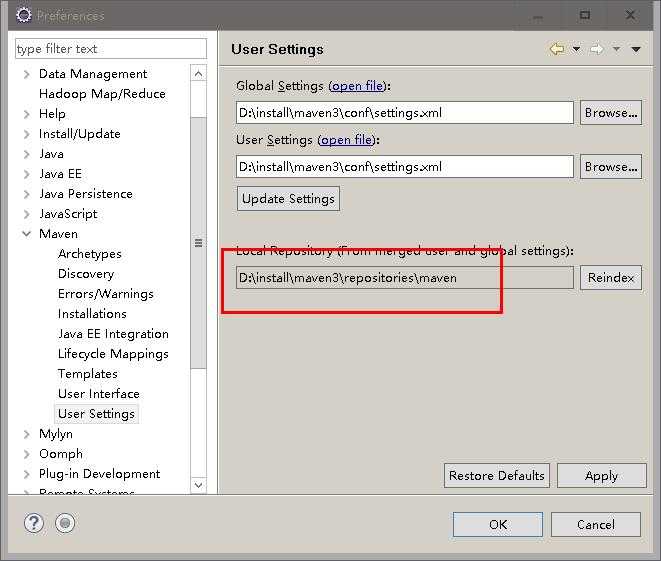Select the Plug-in Development tree item
Image resolution: width=661 pixels, height=561 pixels.
pos(99,474)
